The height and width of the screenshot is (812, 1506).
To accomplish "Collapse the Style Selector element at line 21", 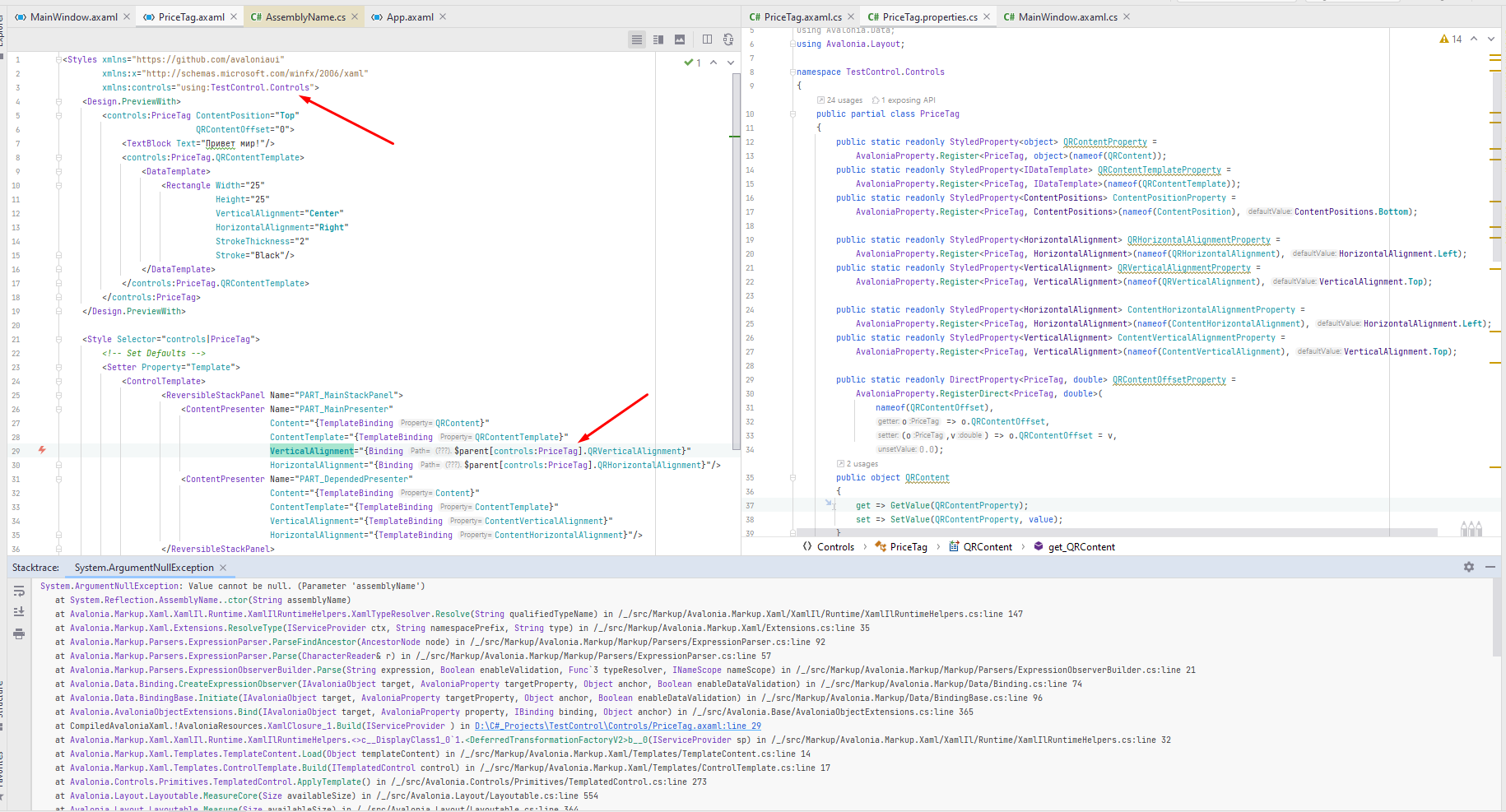I will (58, 339).
